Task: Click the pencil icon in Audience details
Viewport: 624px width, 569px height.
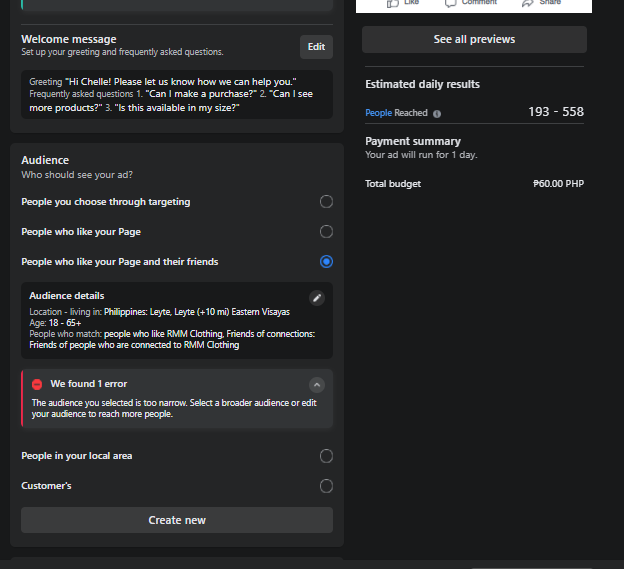Action: tap(317, 298)
